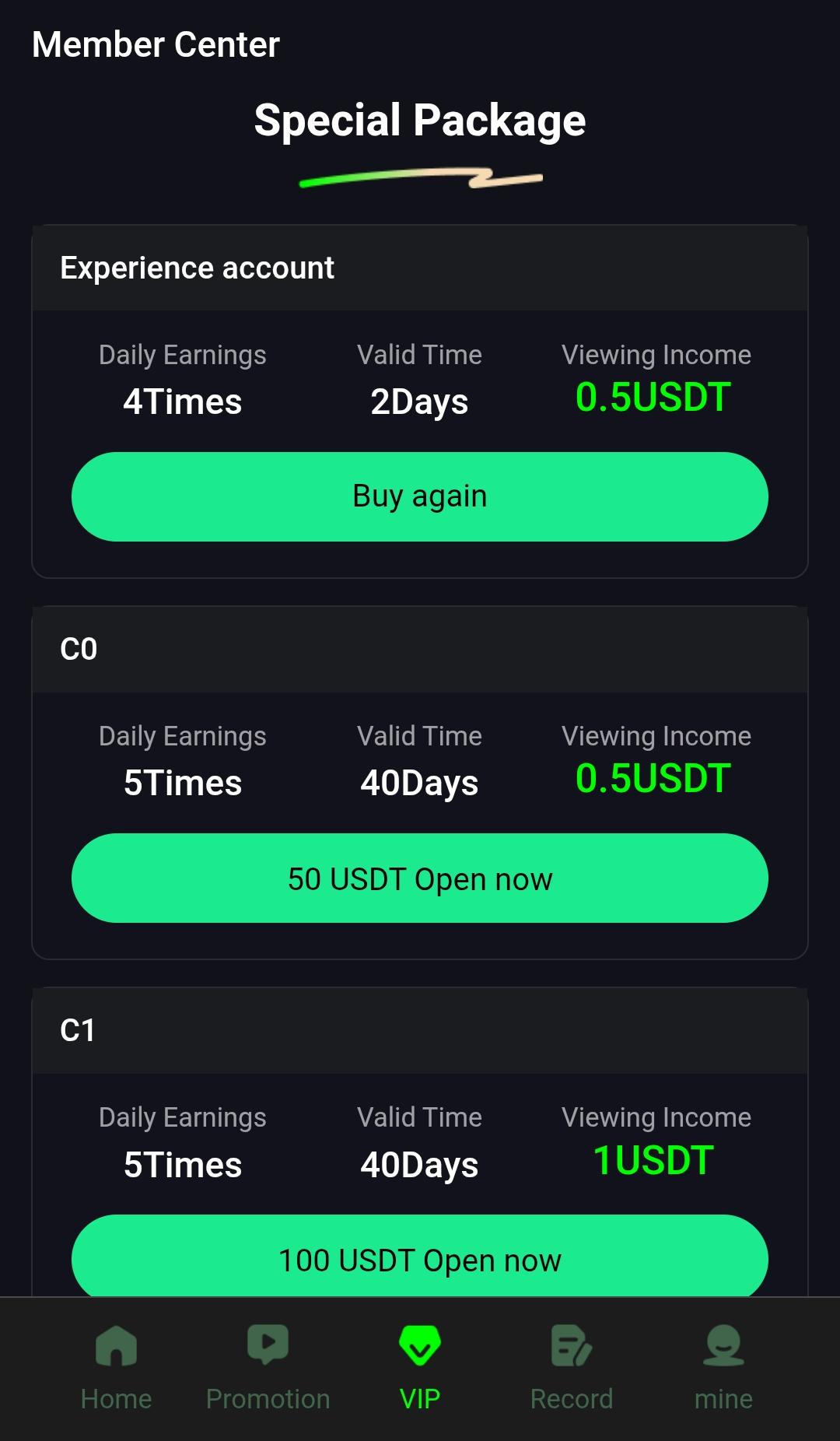Select the C1 package header
The width and height of the screenshot is (840, 1441).
[78, 1031]
